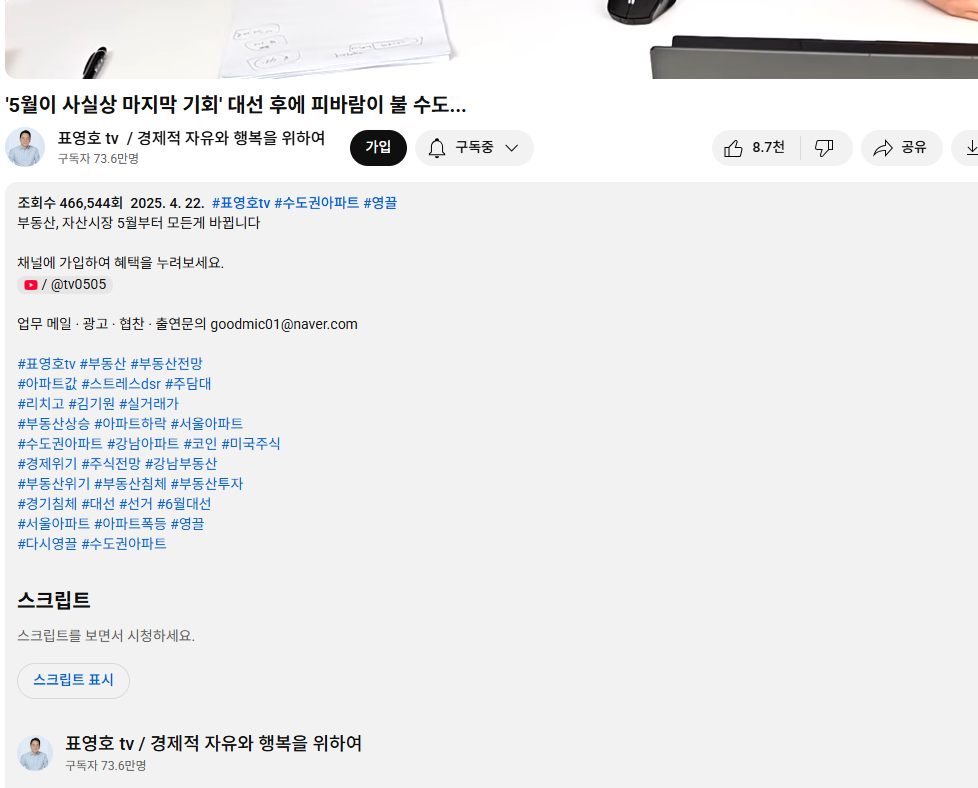This screenshot has width=978, height=788.
Task: Click the share arrow button
Action: click(901, 148)
